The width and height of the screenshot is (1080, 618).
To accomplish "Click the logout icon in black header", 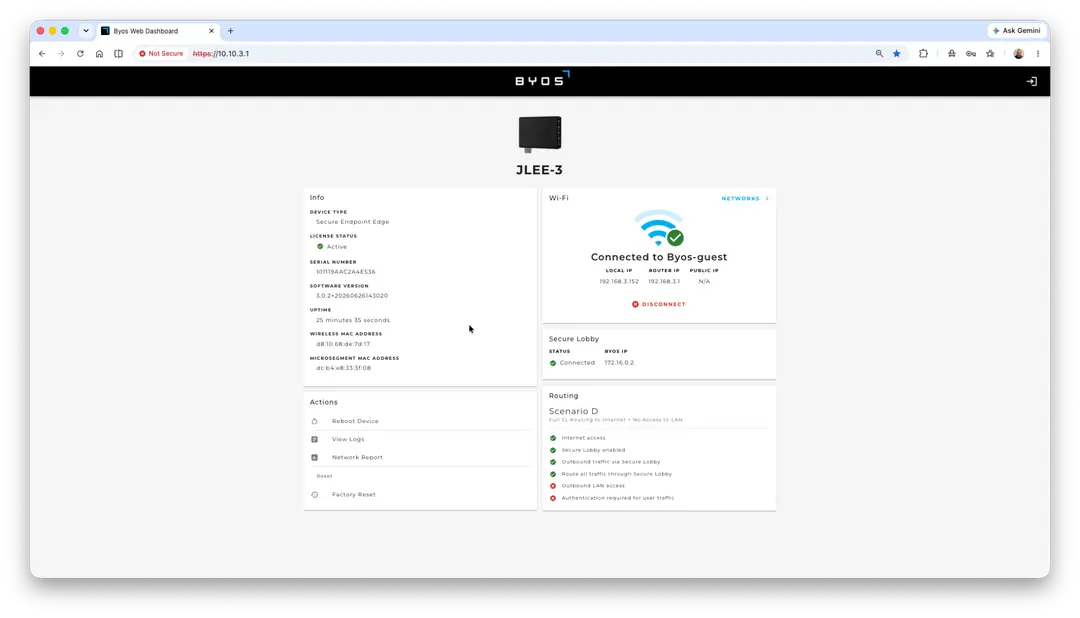I will pyautogui.click(x=1031, y=81).
